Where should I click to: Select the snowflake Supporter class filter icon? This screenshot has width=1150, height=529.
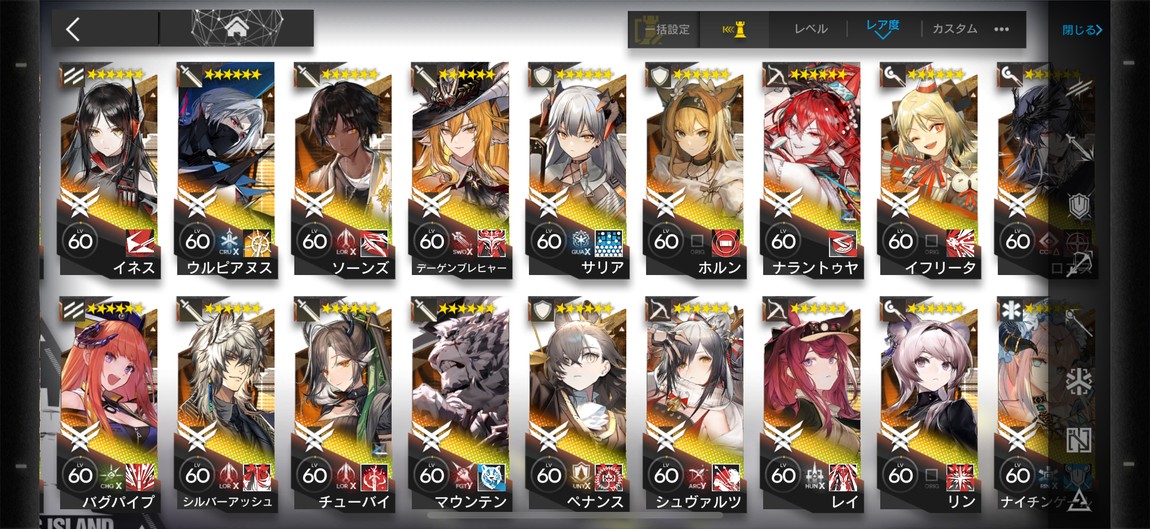[1078, 382]
